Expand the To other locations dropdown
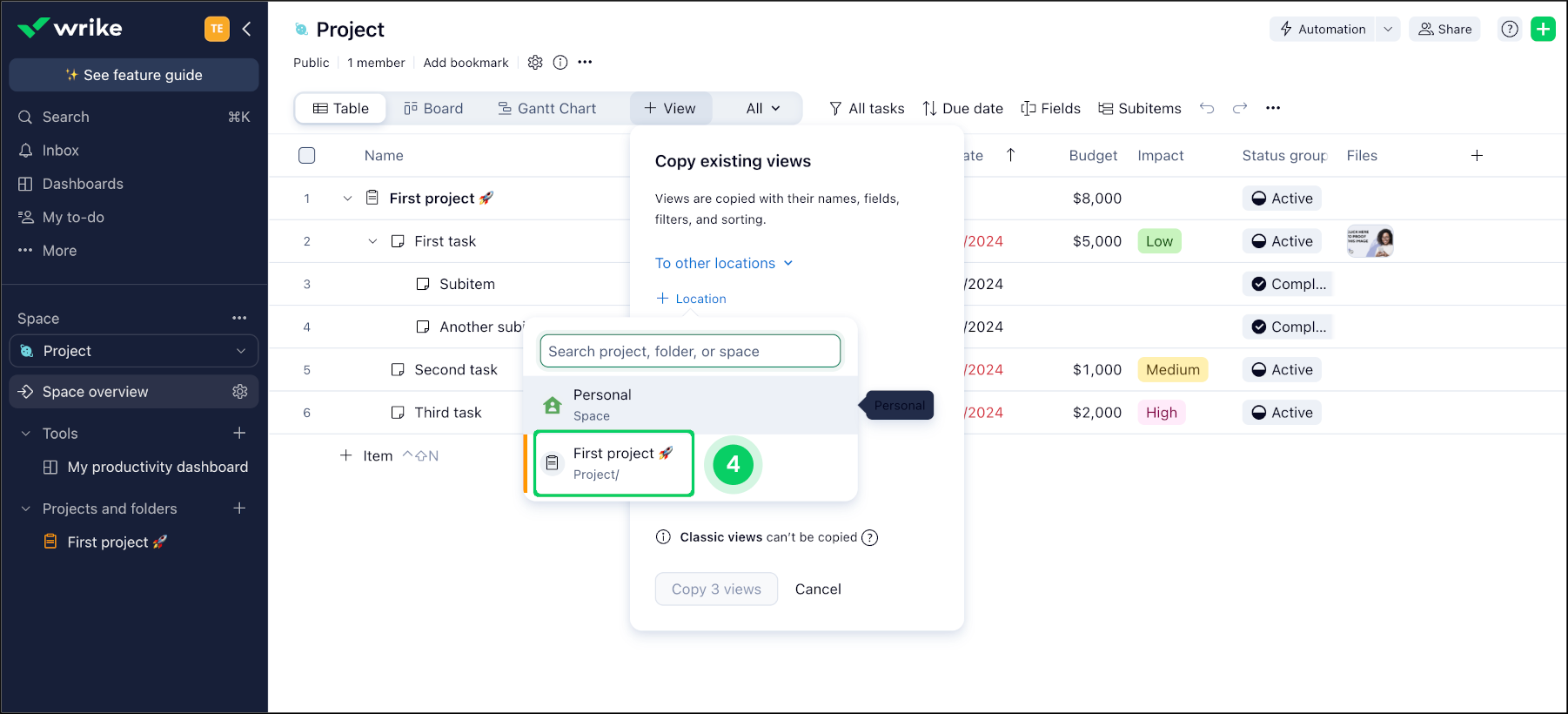This screenshot has width=1568, height=714. tap(723, 263)
